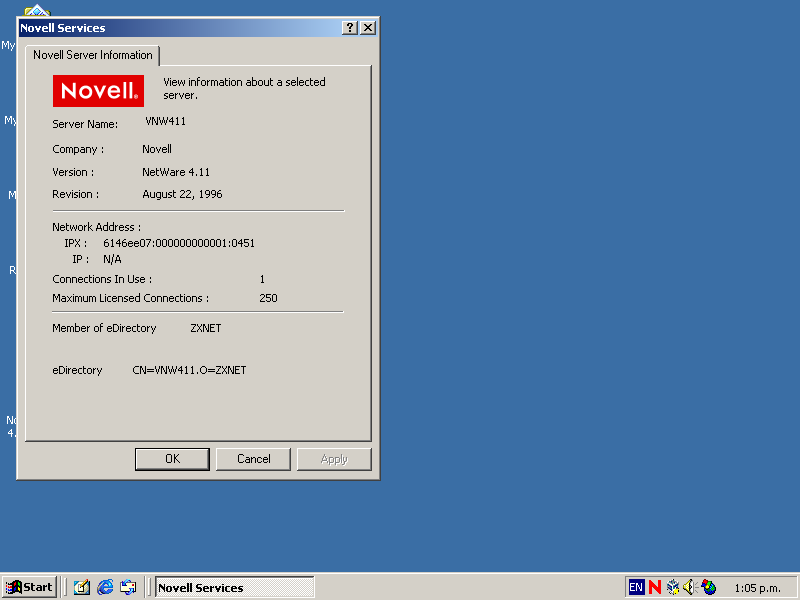The image size is (800, 600).
Task: Click the IPX network address value
Action: pos(179,243)
